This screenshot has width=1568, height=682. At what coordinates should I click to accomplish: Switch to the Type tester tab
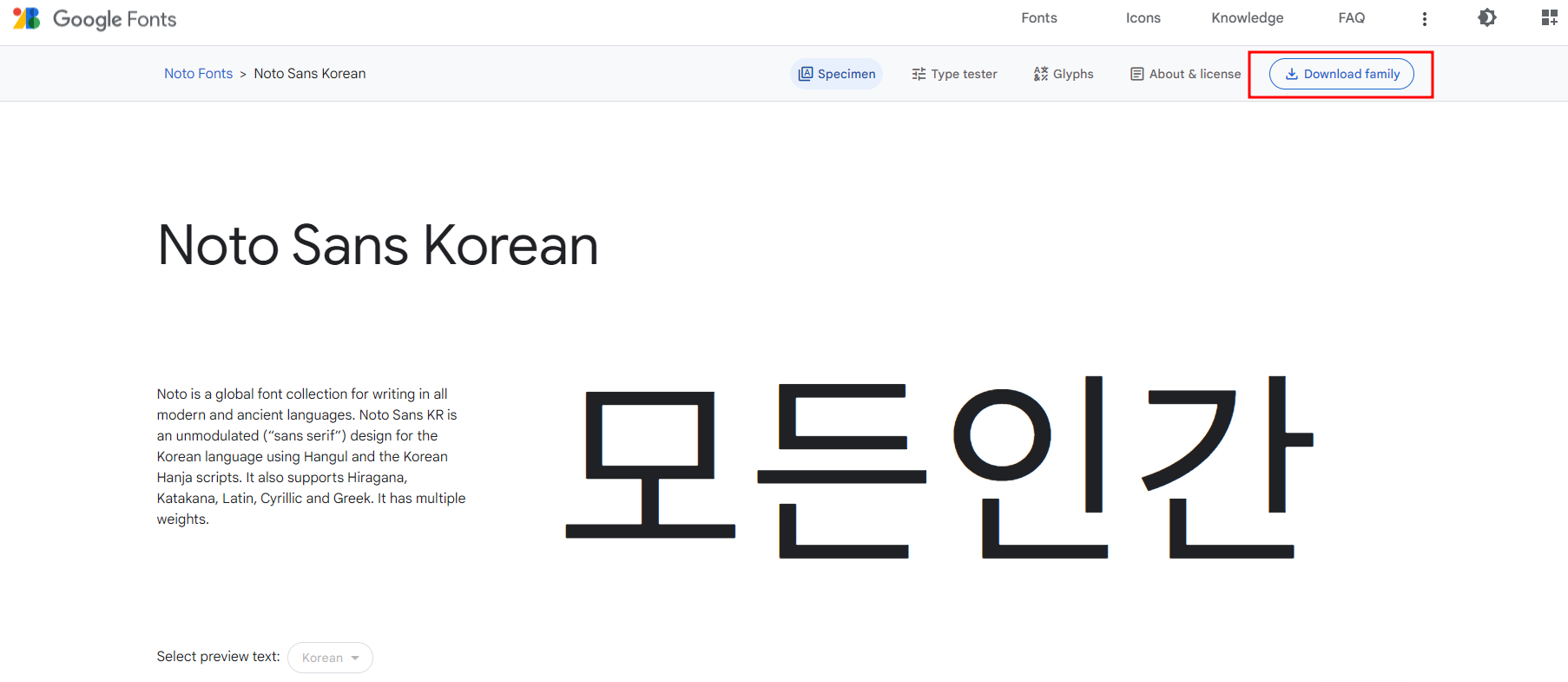tap(954, 74)
